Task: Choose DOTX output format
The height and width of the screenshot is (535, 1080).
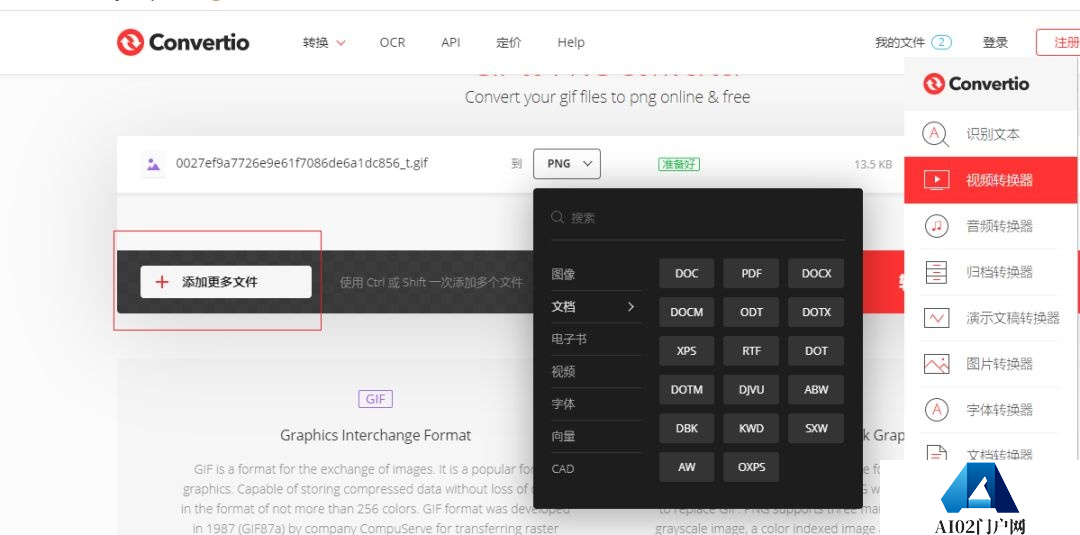Action: [x=816, y=312]
